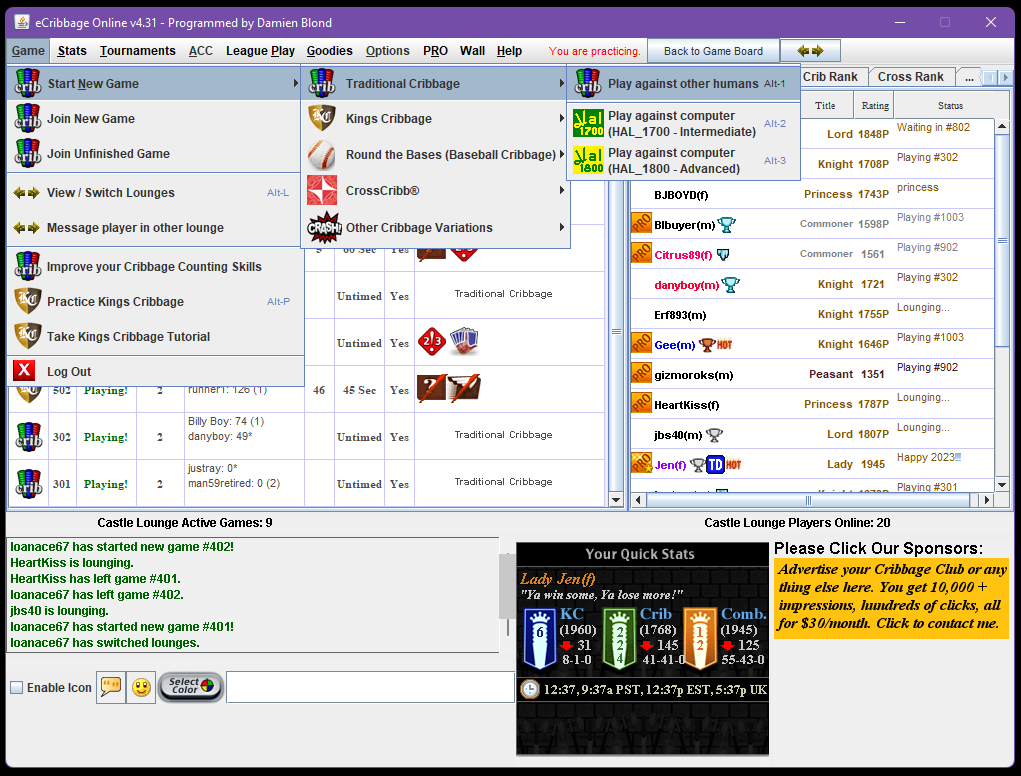The width and height of the screenshot is (1021, 776).
Task: Select Play against other humans
Action: coord(682,84)
